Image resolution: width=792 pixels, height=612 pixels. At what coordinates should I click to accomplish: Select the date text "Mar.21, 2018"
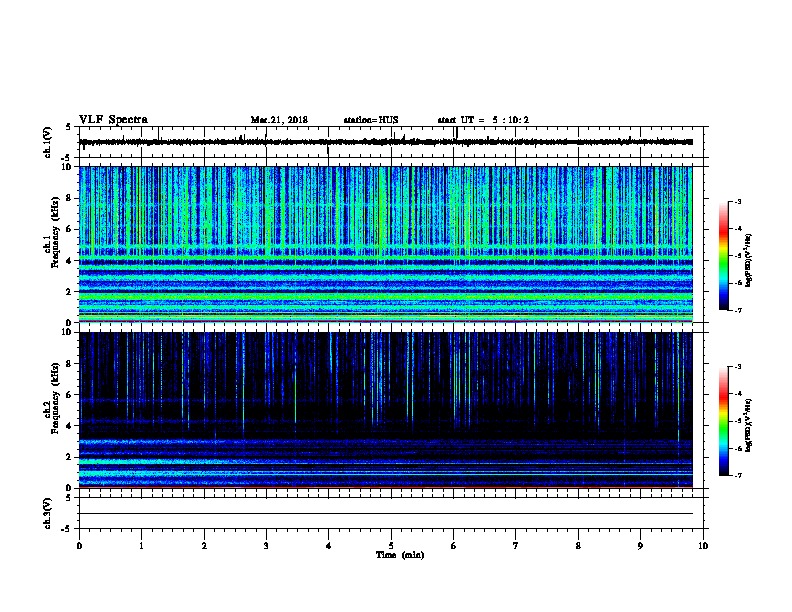tap(279, 120)
